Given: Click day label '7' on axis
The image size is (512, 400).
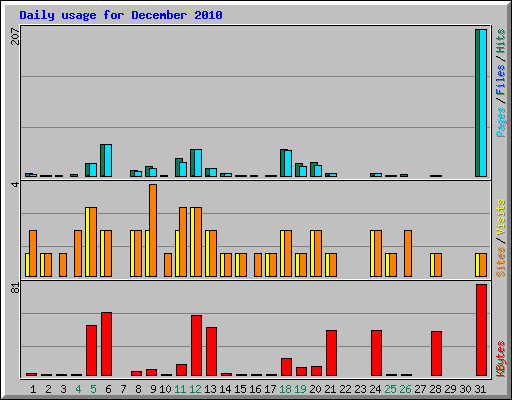Looking at the screenshot, I should [x=123, y=389].
